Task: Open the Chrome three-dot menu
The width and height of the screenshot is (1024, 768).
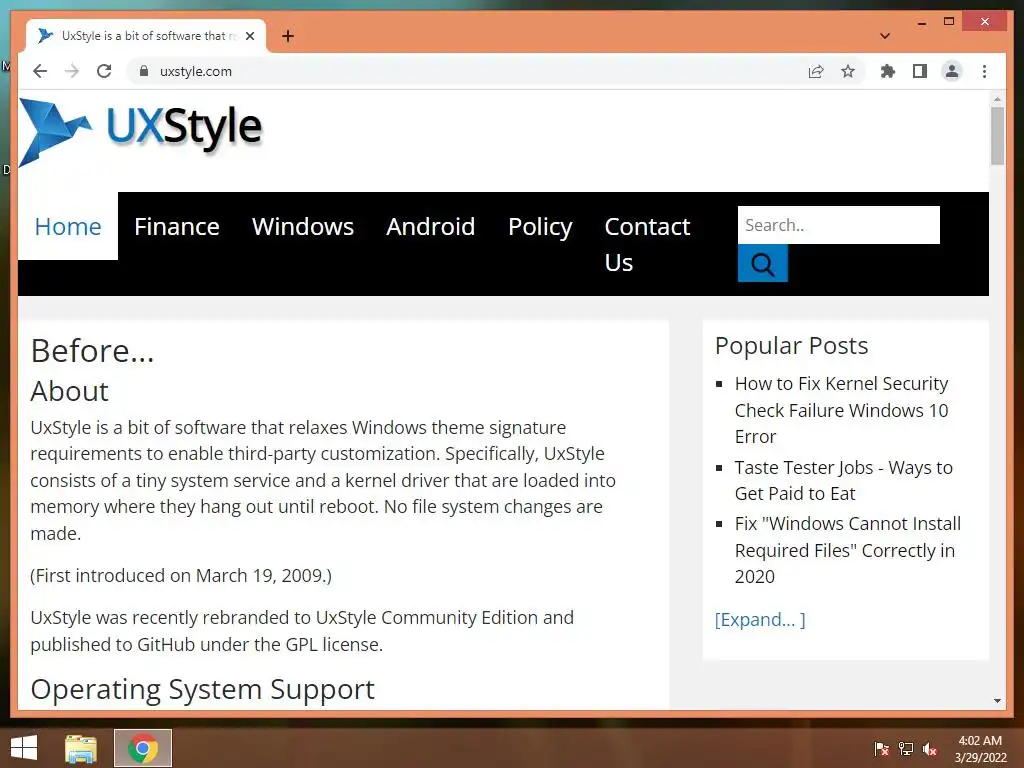Action: pyautogui.click(x=984, y=71)
